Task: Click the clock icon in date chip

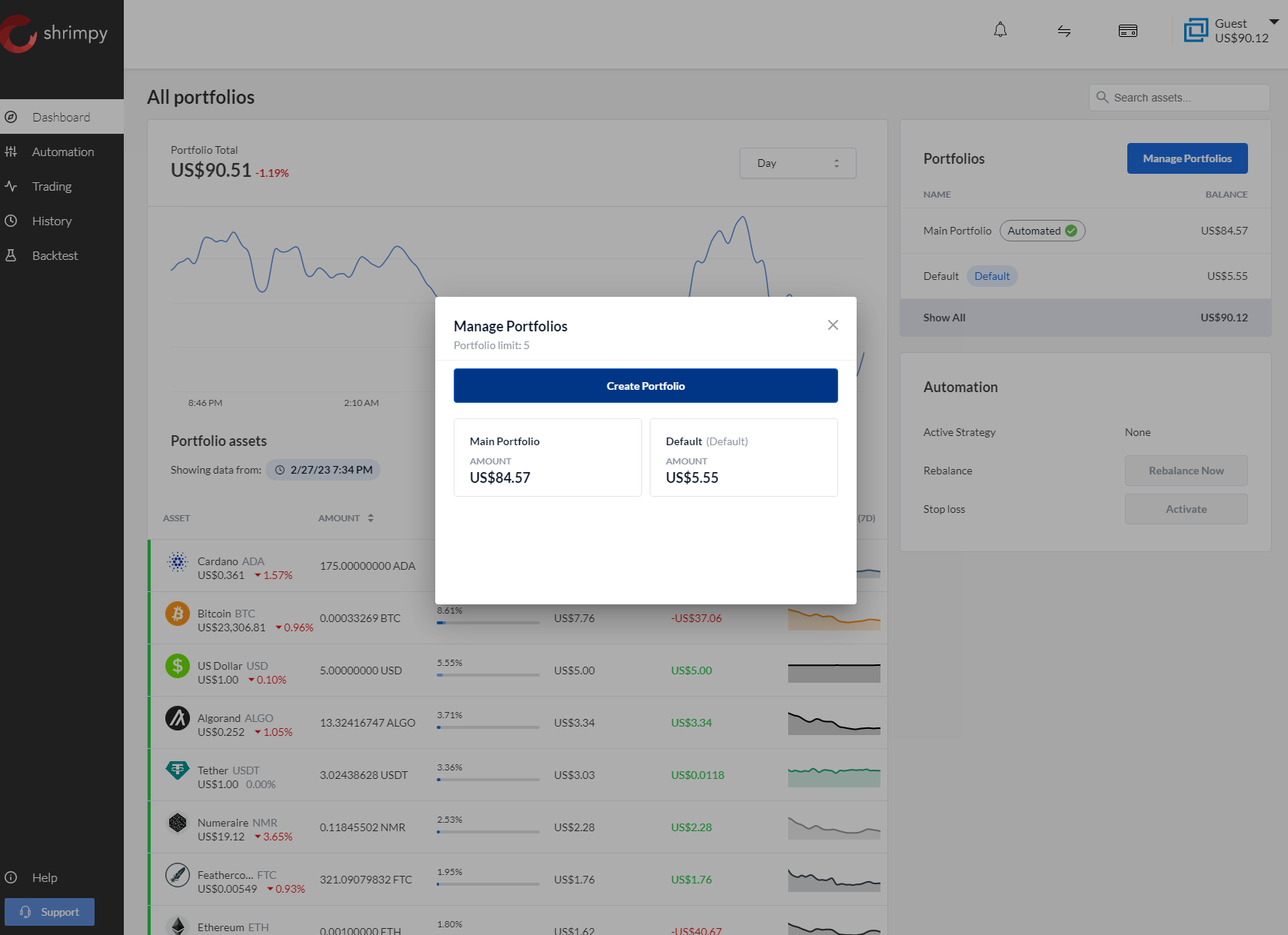Action: coord(280,470)
